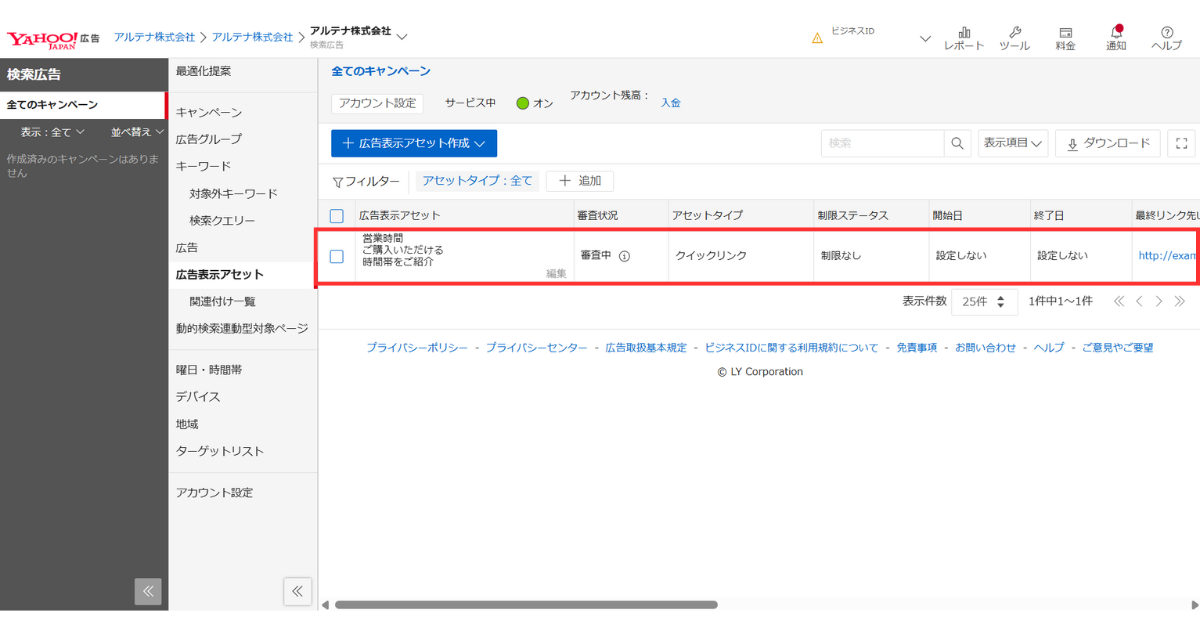
Task: Open the レポート report icon
Action: coord(964,38)
